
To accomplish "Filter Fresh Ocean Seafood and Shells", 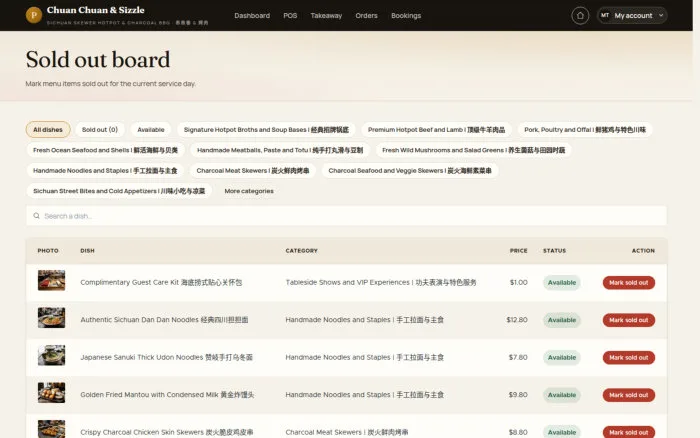I will pos(105,150).
